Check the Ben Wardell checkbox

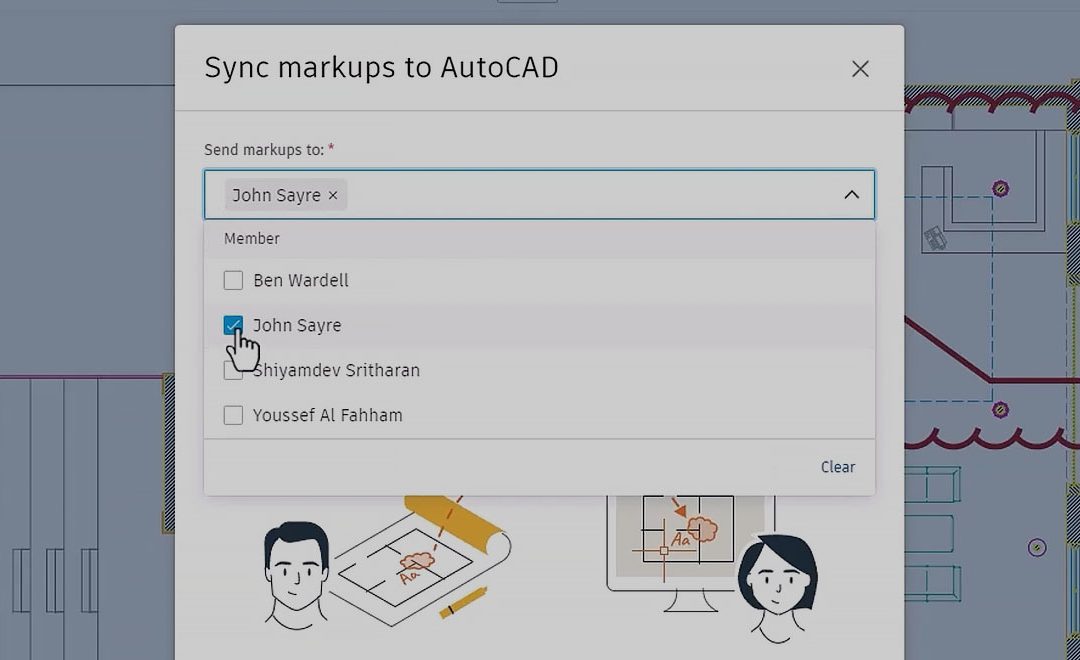(x=233, y=280)
